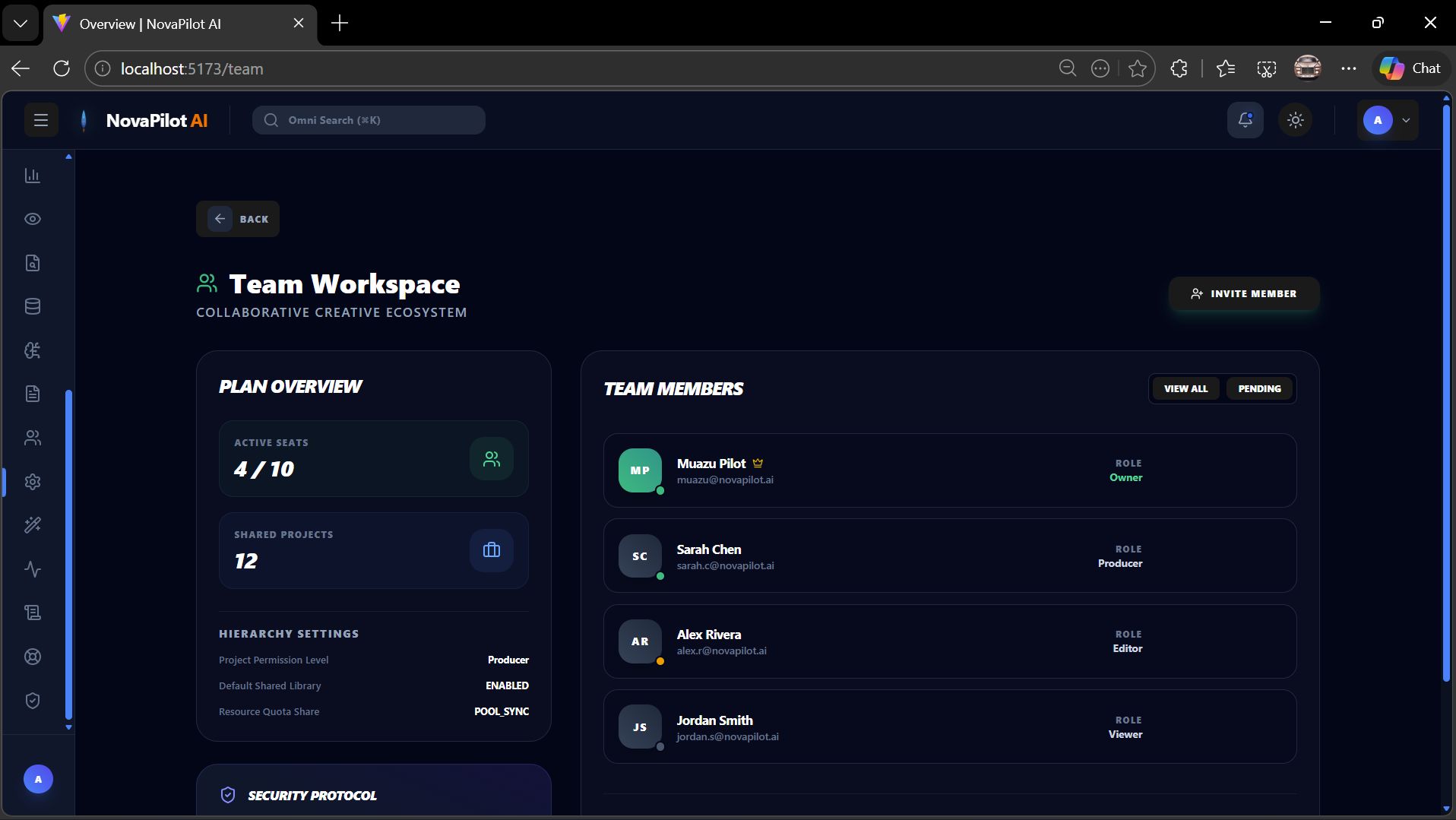
Task: Open the browser zoom out icon
Action: 1068,68
